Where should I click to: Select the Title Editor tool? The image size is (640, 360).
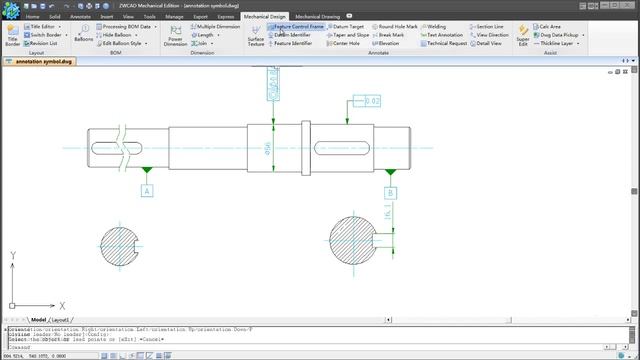coord(39,27)
